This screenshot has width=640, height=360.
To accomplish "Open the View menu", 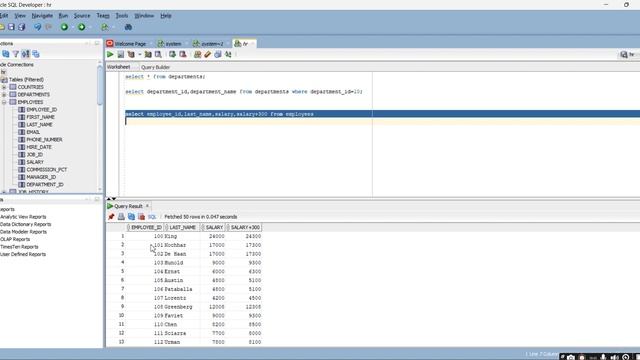I will point(20,16).
